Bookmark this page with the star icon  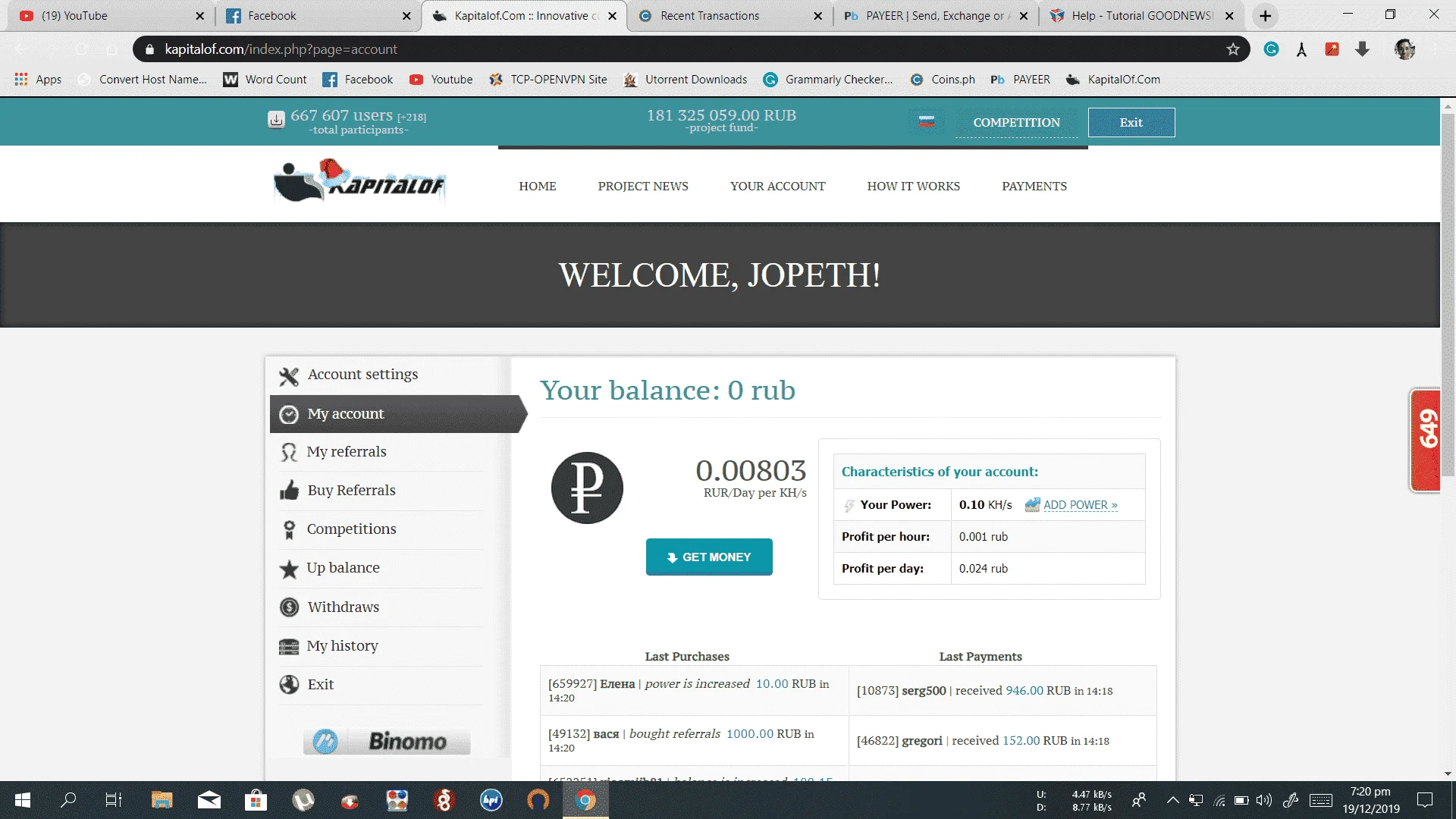(1233, 49)
